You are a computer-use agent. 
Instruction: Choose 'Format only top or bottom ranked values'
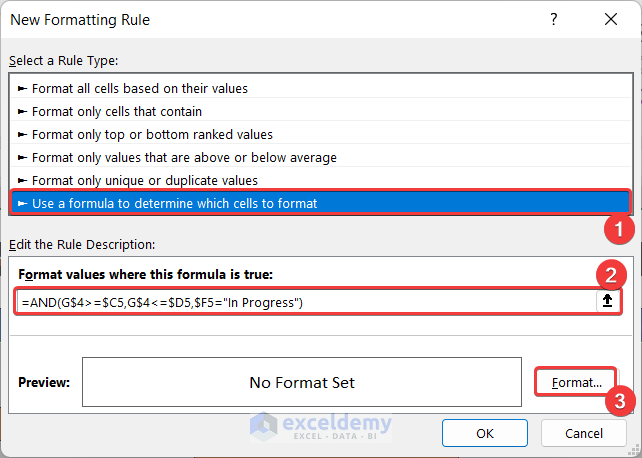(x=152, y=134)
